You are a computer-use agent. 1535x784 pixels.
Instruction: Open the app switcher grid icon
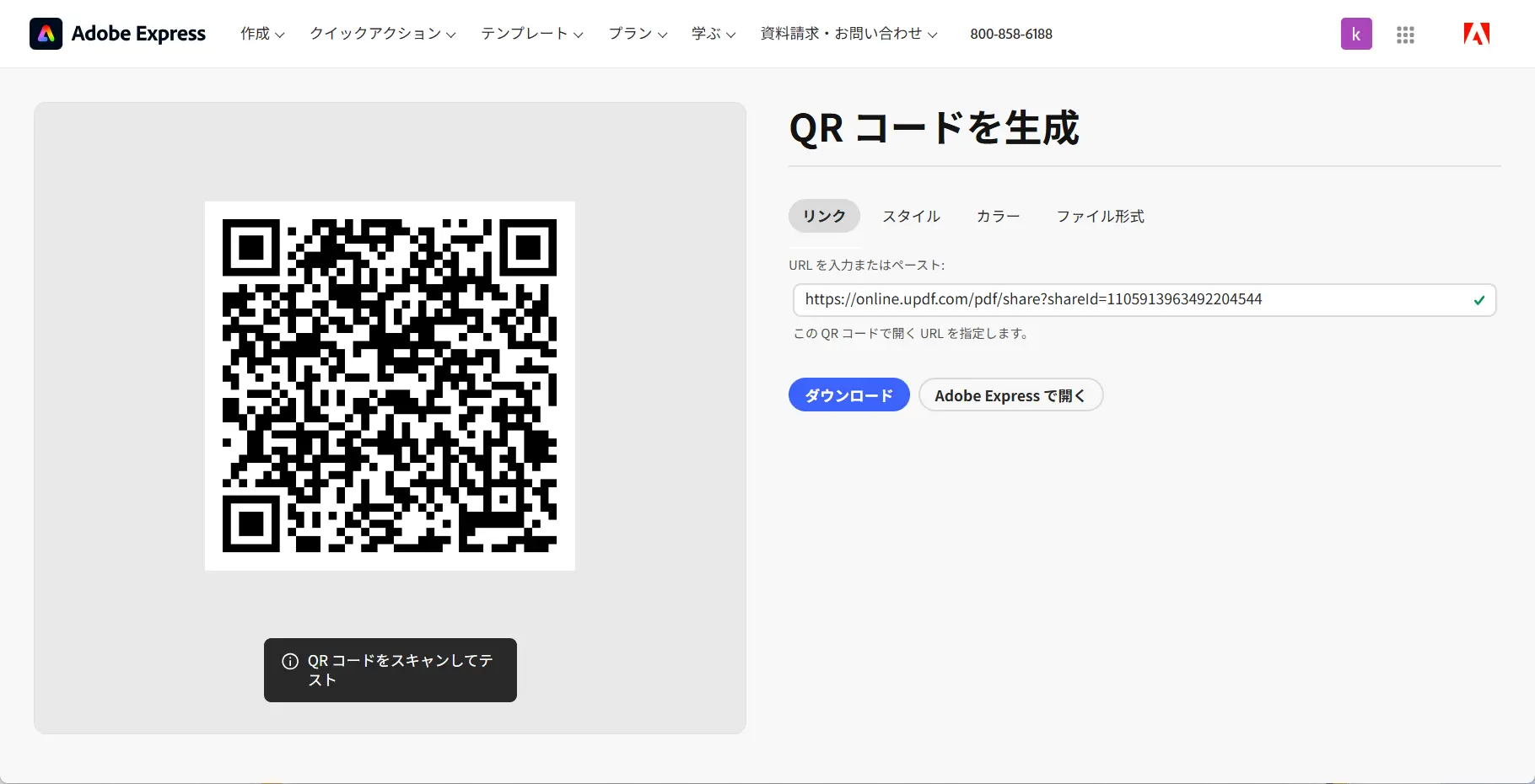1405,35
